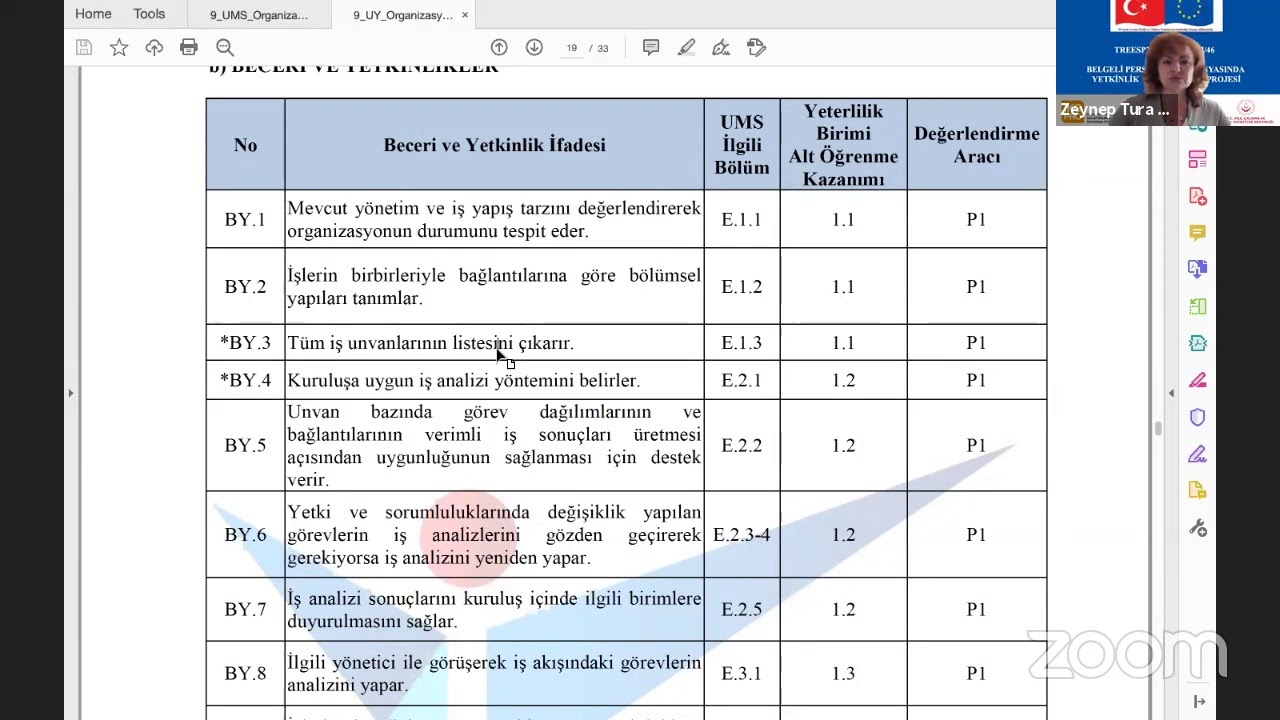Image resolution: width=1280 pixels, height=720 pixels.
Task: Switch to the Home tab
Action: coord(93,14)
